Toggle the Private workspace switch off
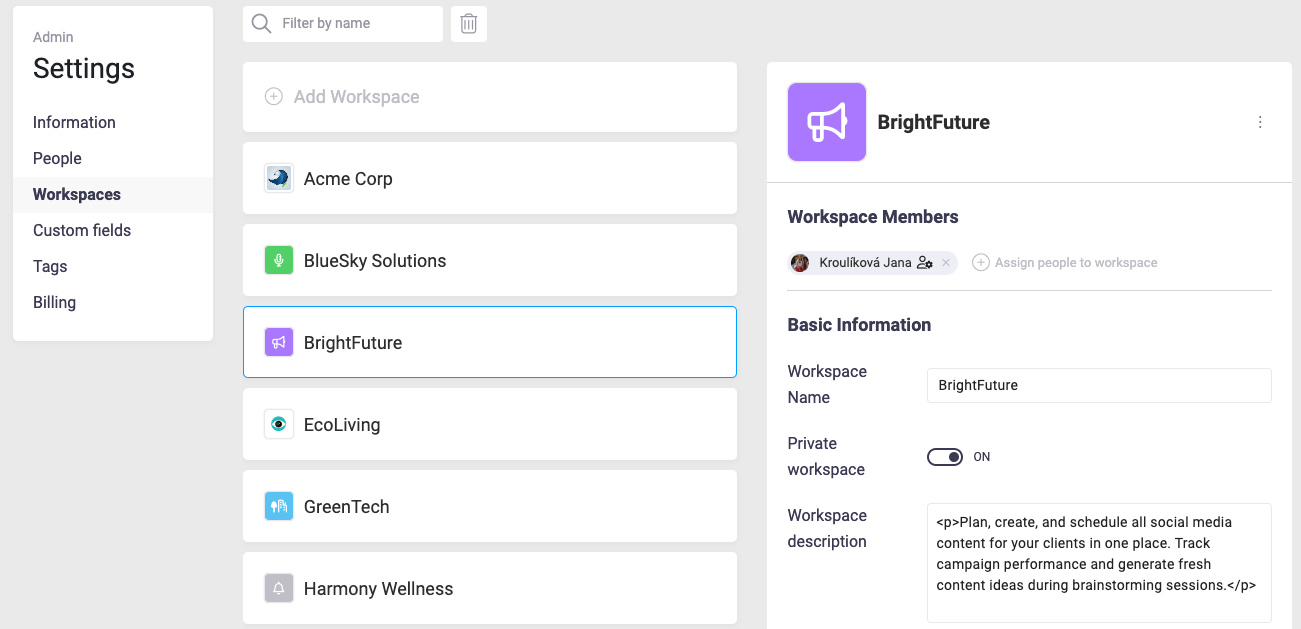 [x=944, y=457]
